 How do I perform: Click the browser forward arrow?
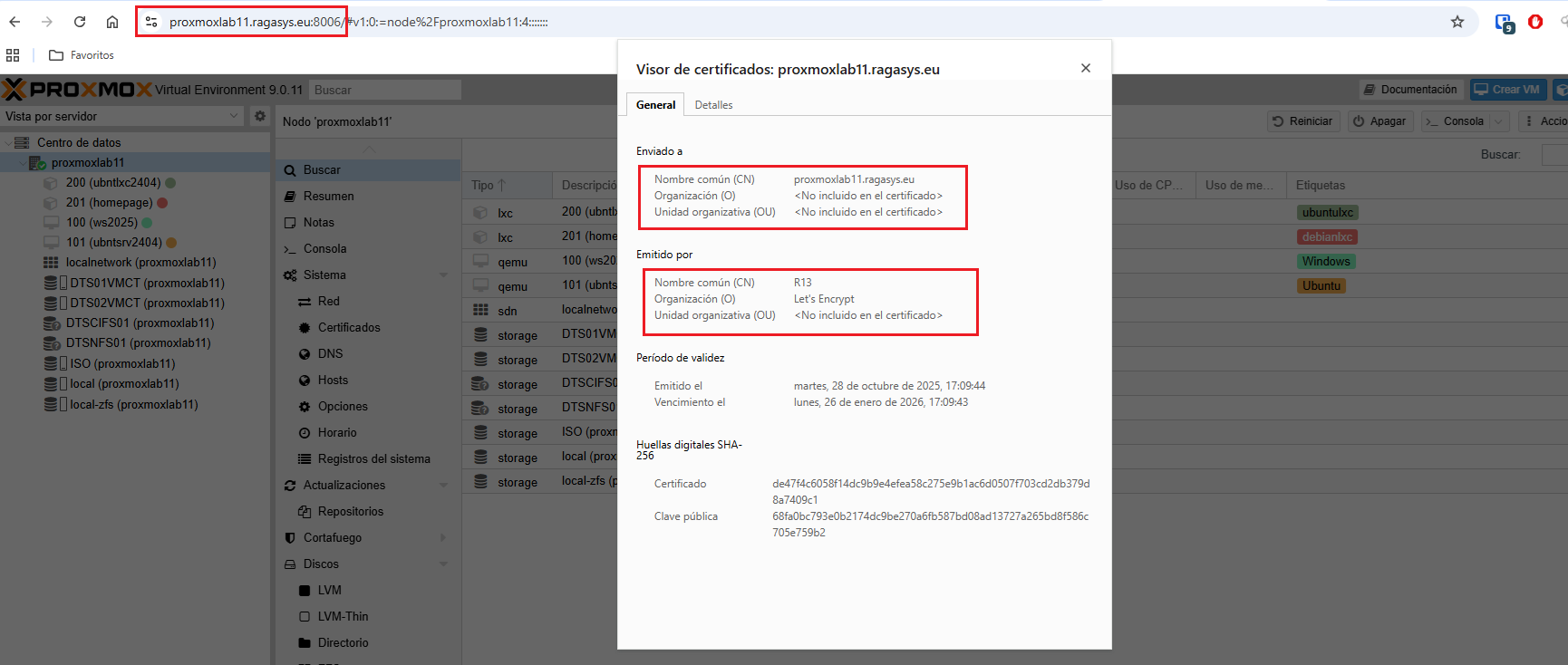pyautogui.click(x=47, y=22)
